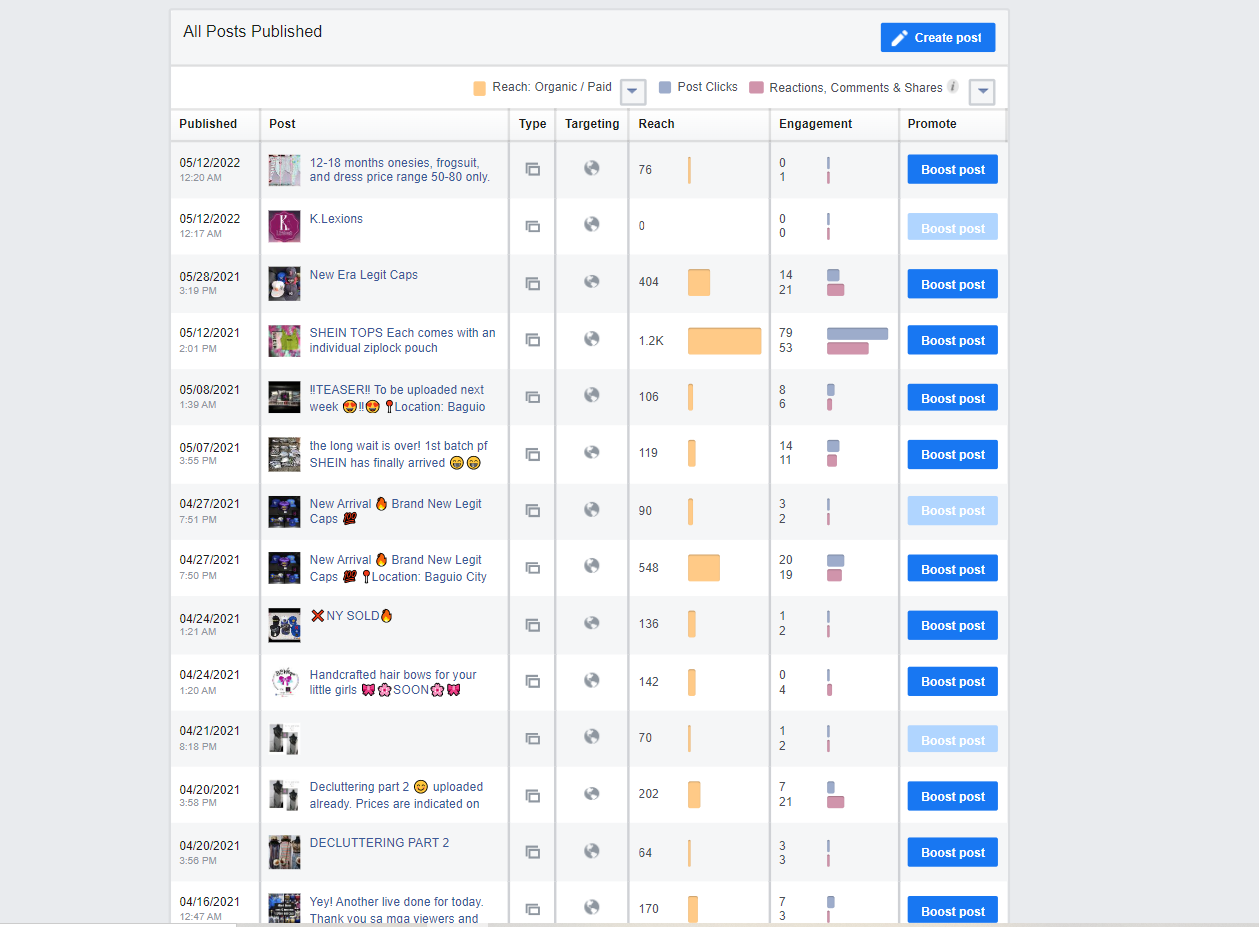This screenshot has width=1259, height=927.
Task: Click the globe targeting icon for Yey Another live post
Action: (592, 907)
